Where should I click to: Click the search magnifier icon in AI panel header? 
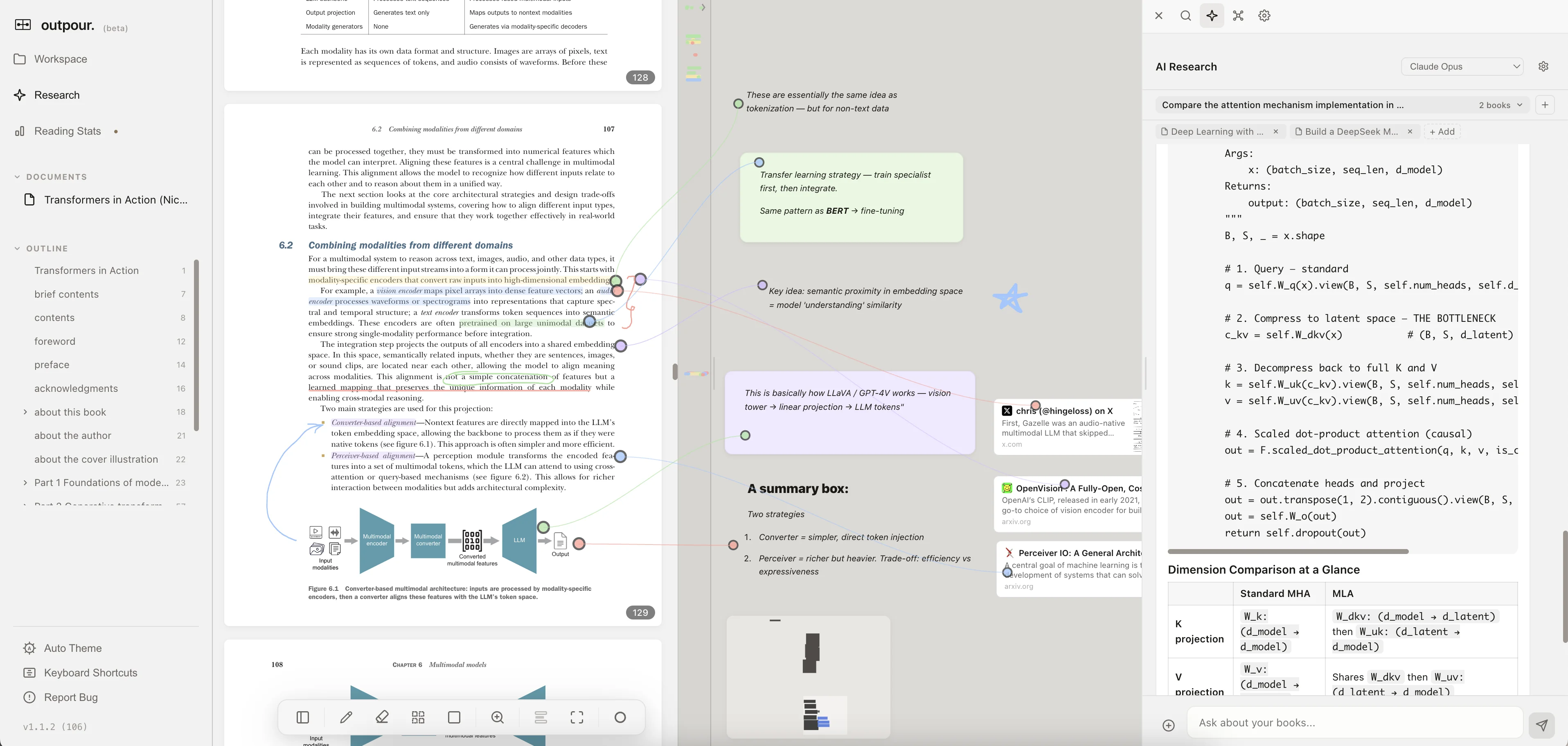(x=1185, y=16)
